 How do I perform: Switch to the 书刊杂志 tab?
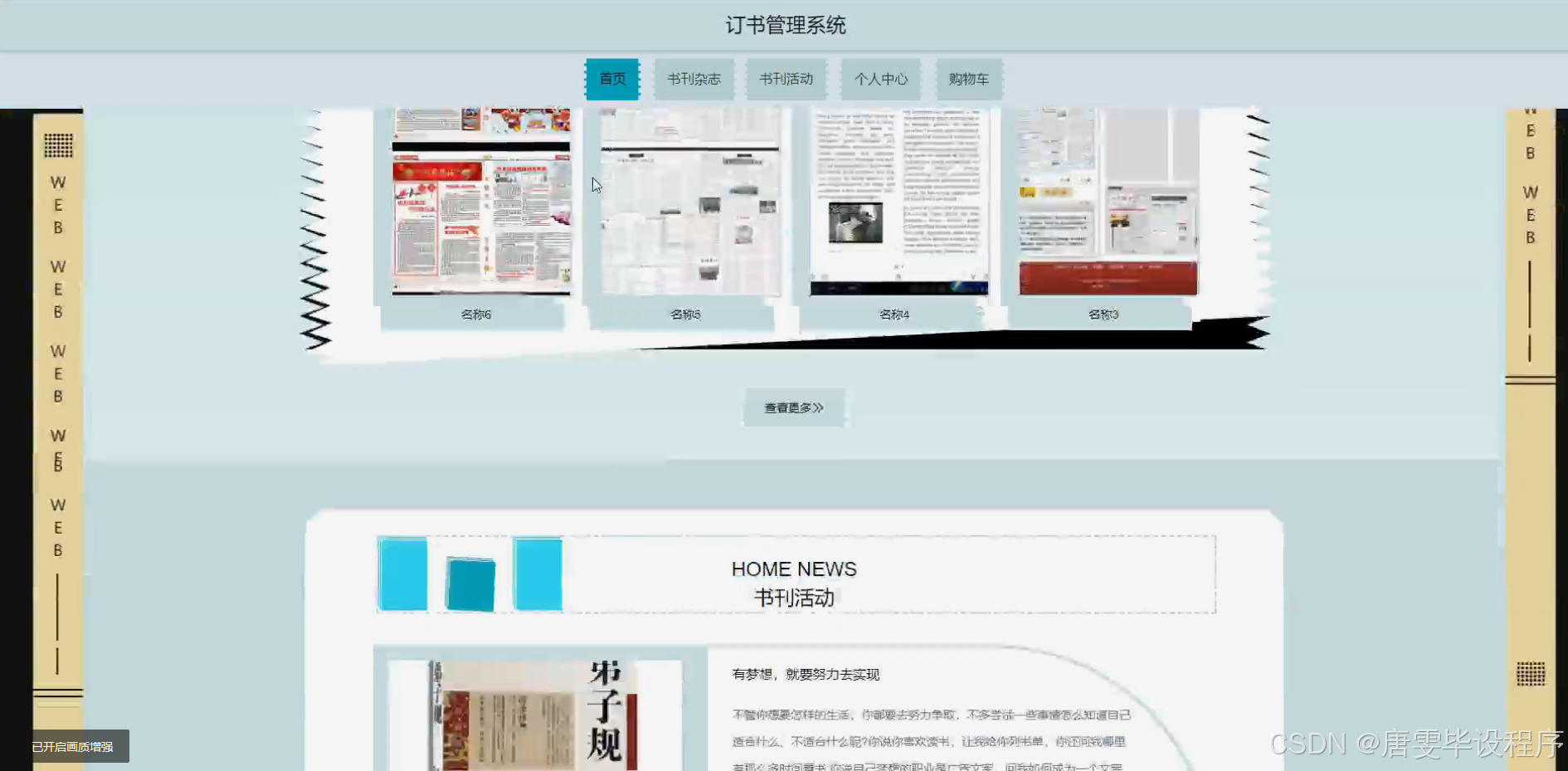pyautogui.click(x=694, y=79)
